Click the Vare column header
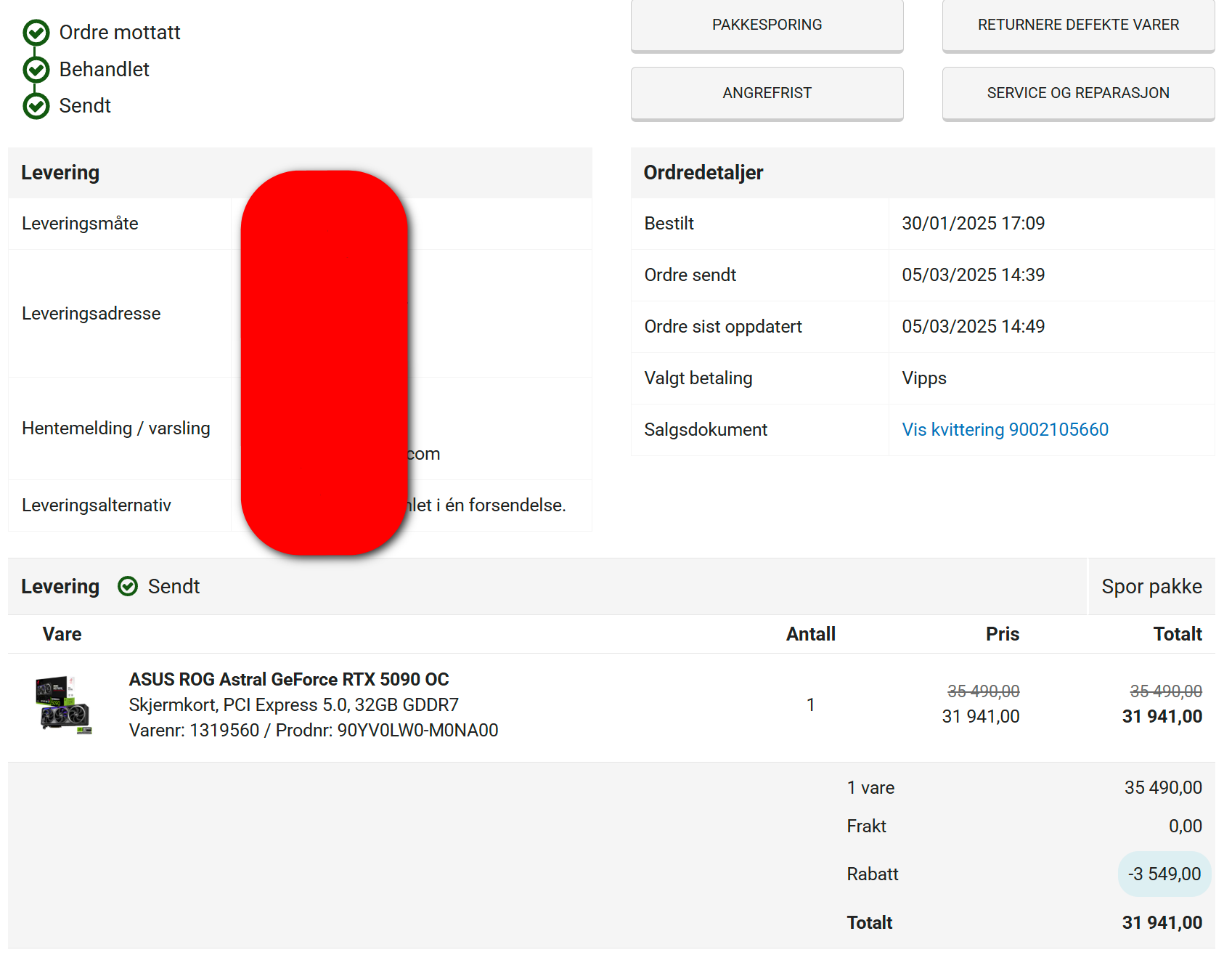The image size is (1232, 963). (x=62, y=635)
